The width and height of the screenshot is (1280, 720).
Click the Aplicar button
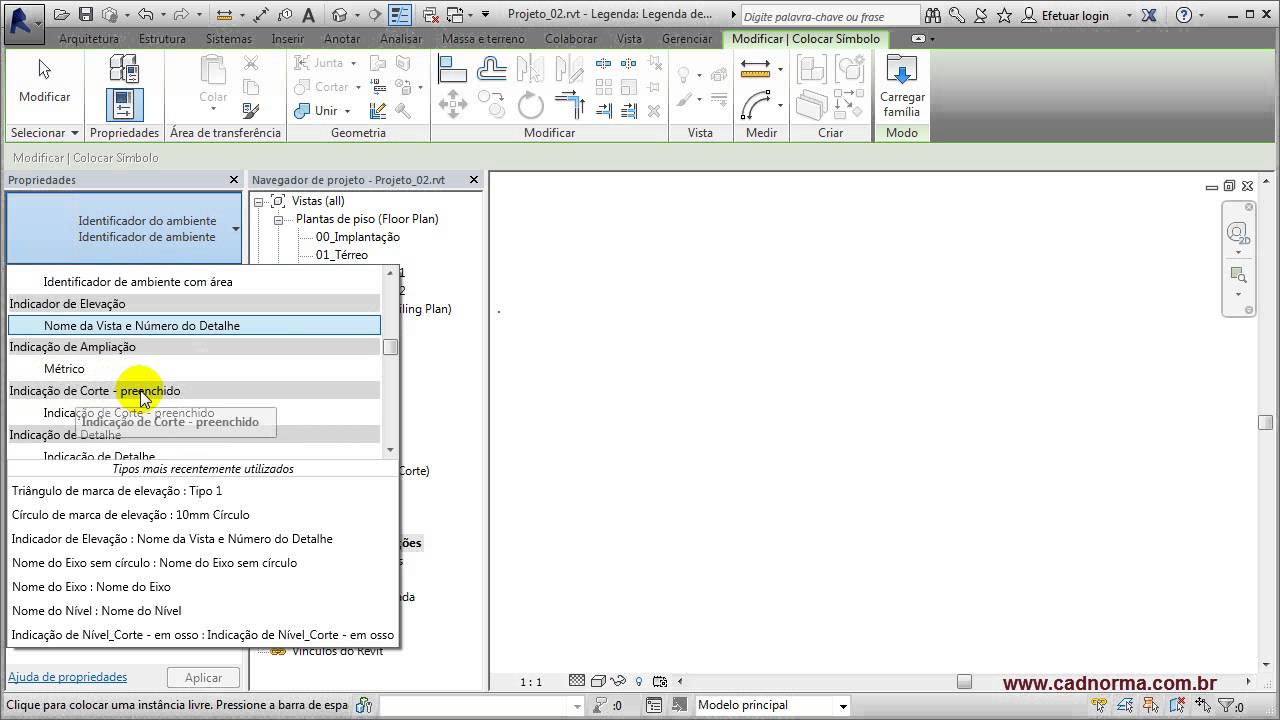pos(203,678)
